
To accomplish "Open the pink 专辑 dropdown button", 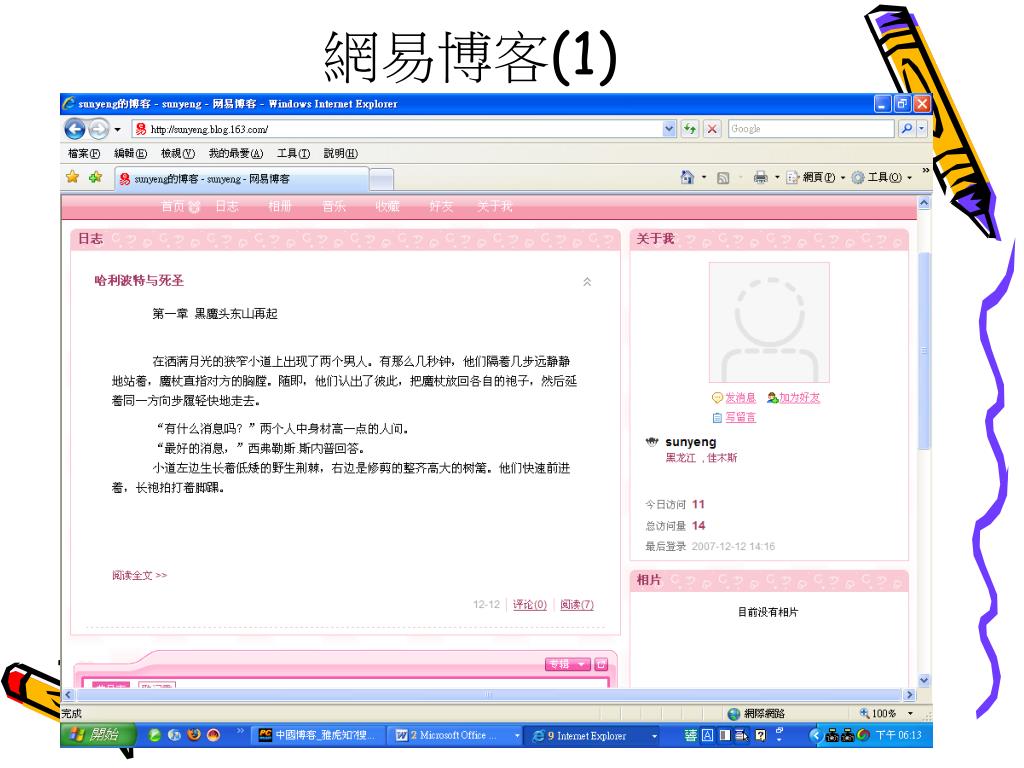I will point(568,664).
